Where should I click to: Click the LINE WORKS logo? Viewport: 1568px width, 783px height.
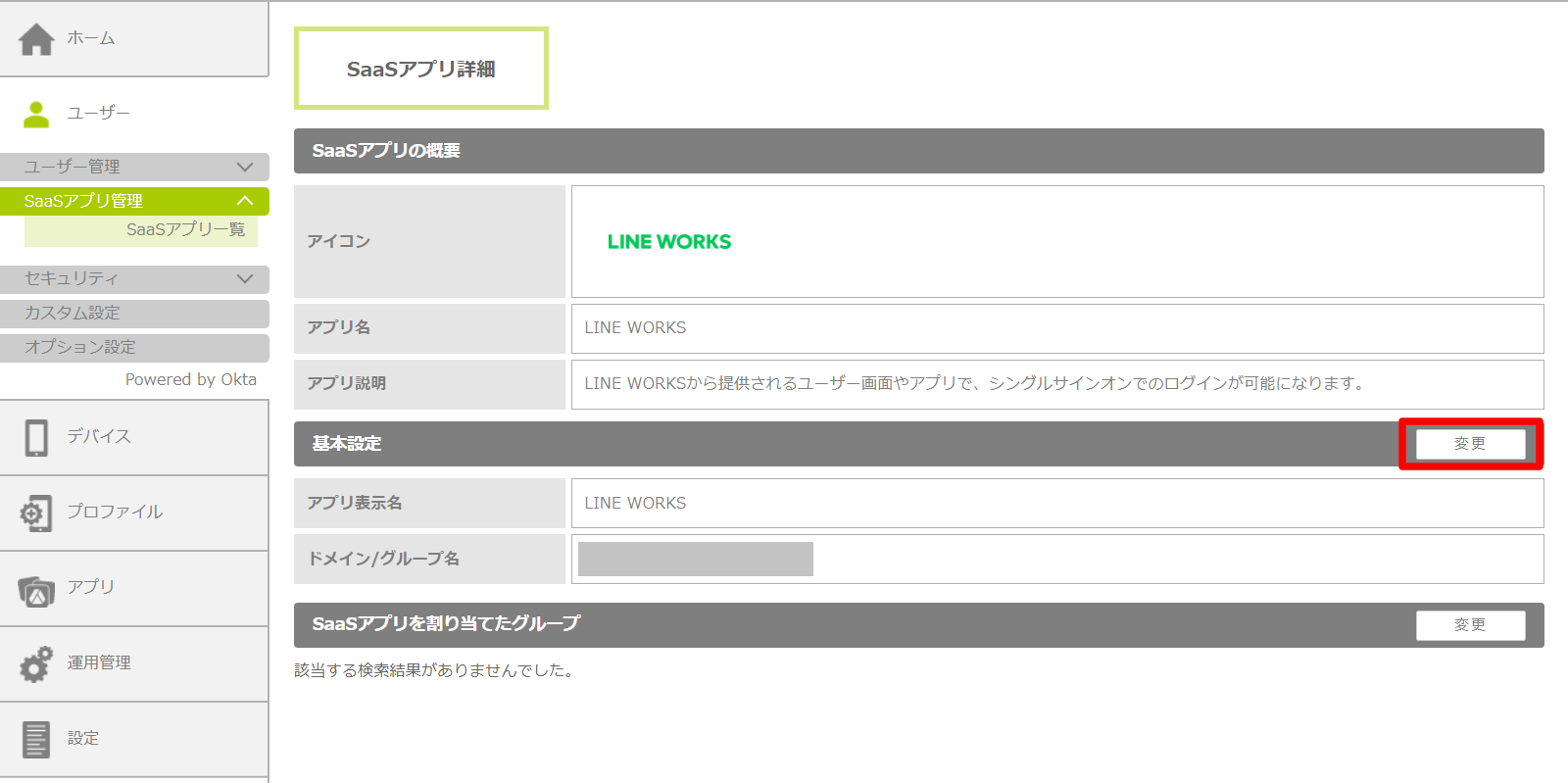click(x=669, y=242)
